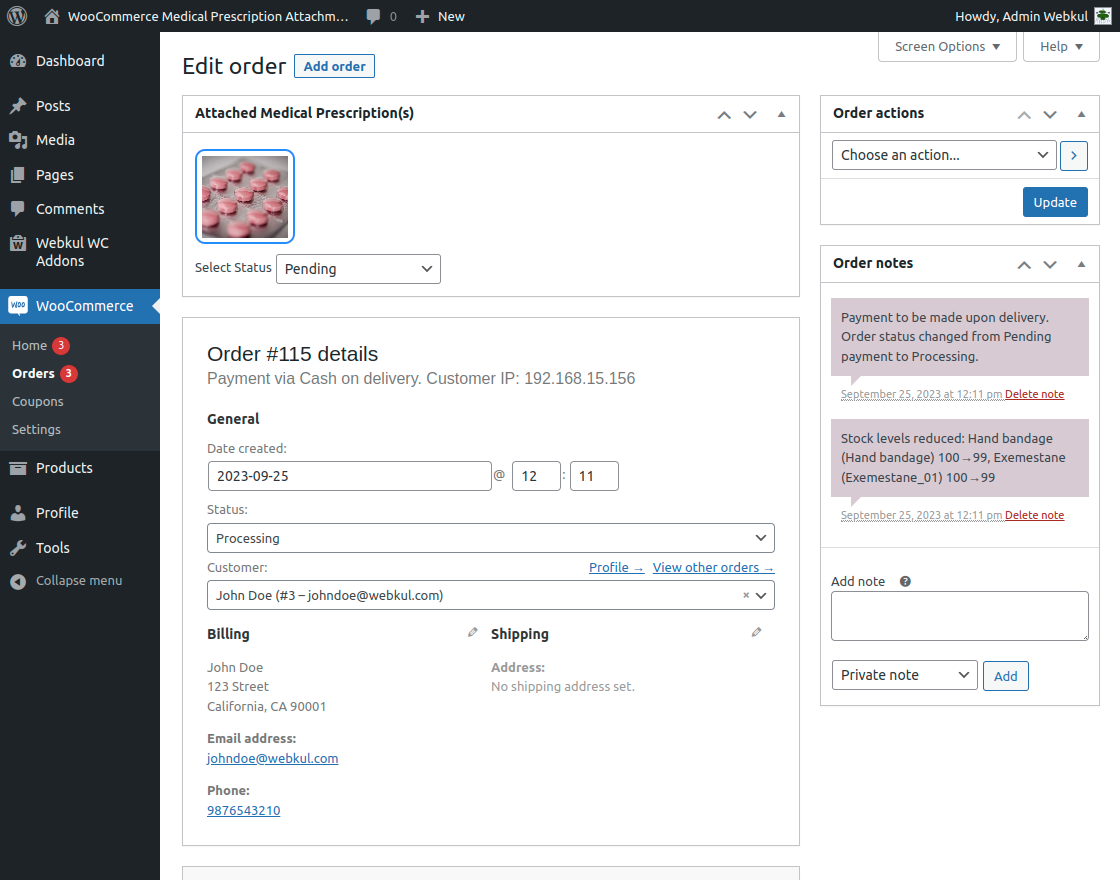Open the prescription Select Status dropdown
The width and height of the screenshot is (1120, 880).
(358, 268)
